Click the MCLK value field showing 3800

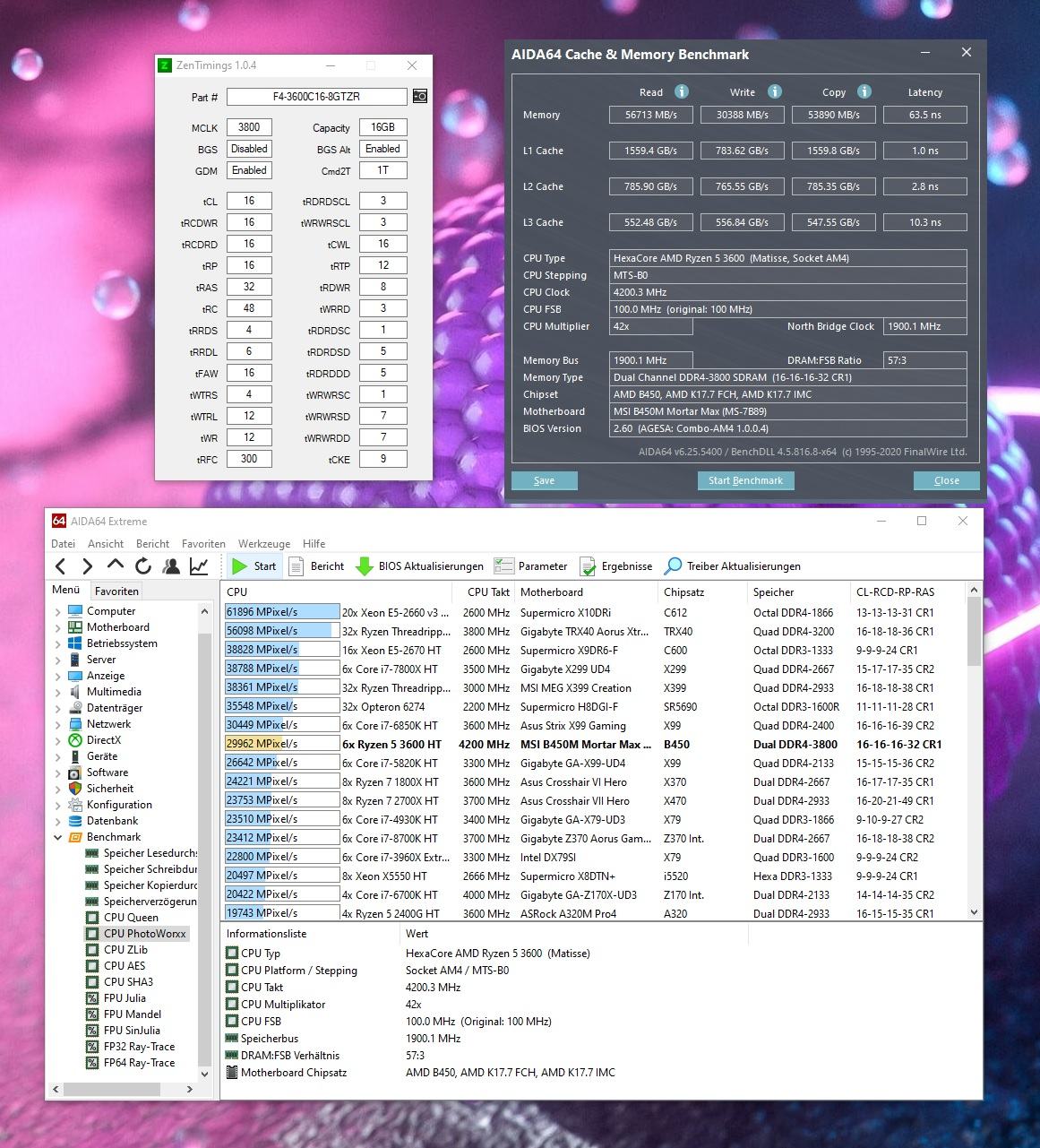(249, 127)
